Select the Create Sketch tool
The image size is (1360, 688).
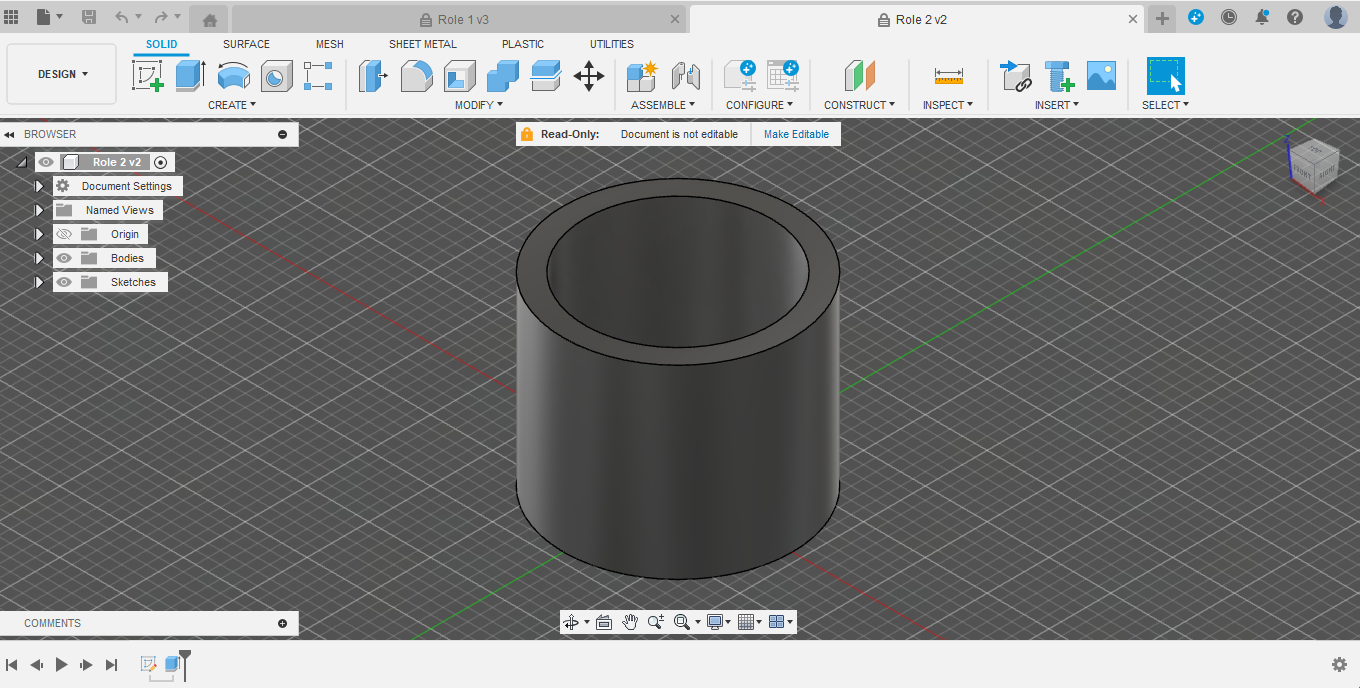148,76
